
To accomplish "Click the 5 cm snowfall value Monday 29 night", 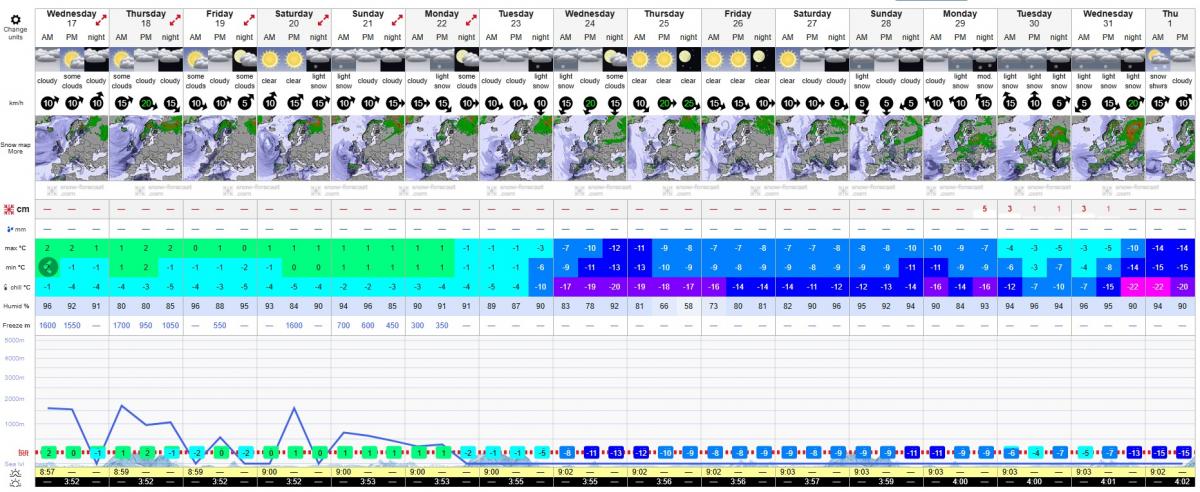I will coord(984,209).
